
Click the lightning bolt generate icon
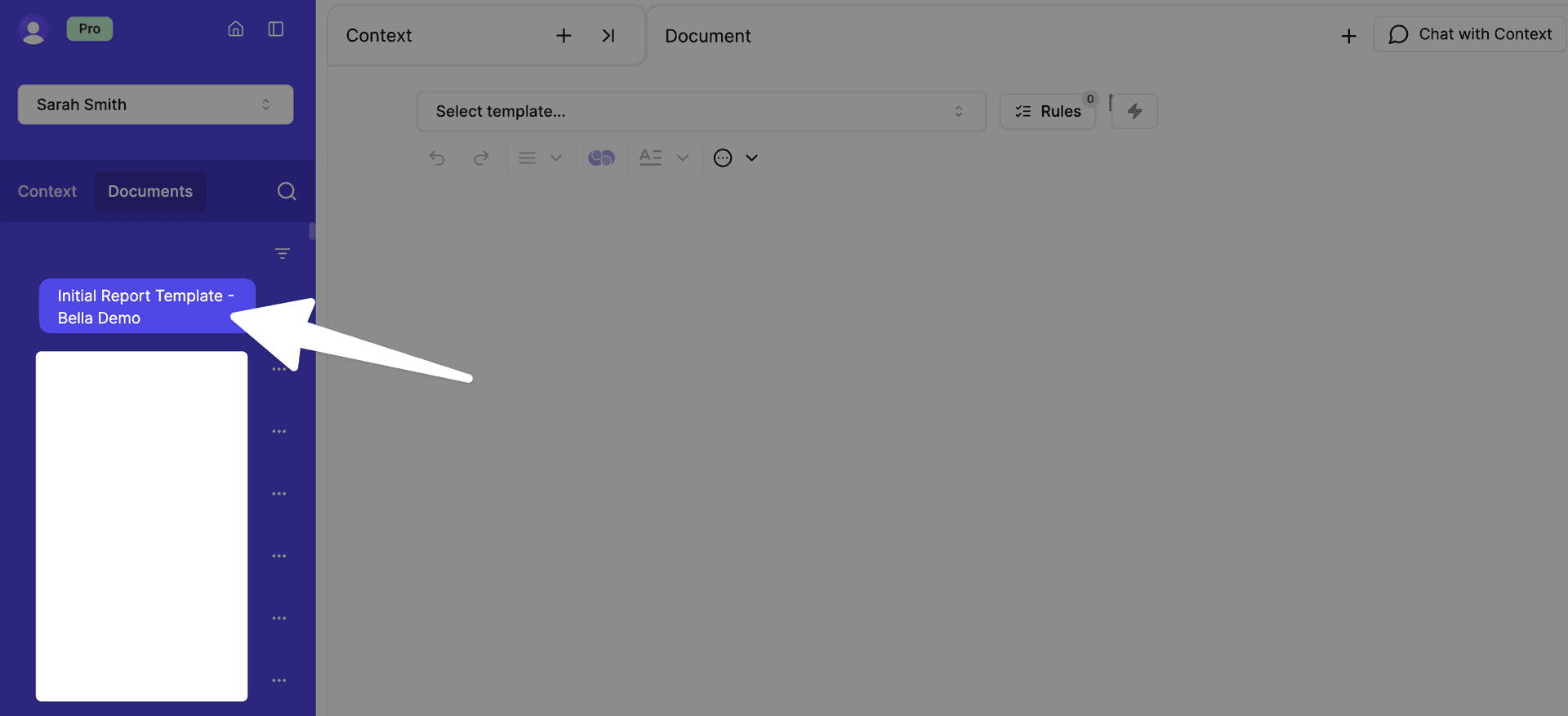tap(1135, 111)
